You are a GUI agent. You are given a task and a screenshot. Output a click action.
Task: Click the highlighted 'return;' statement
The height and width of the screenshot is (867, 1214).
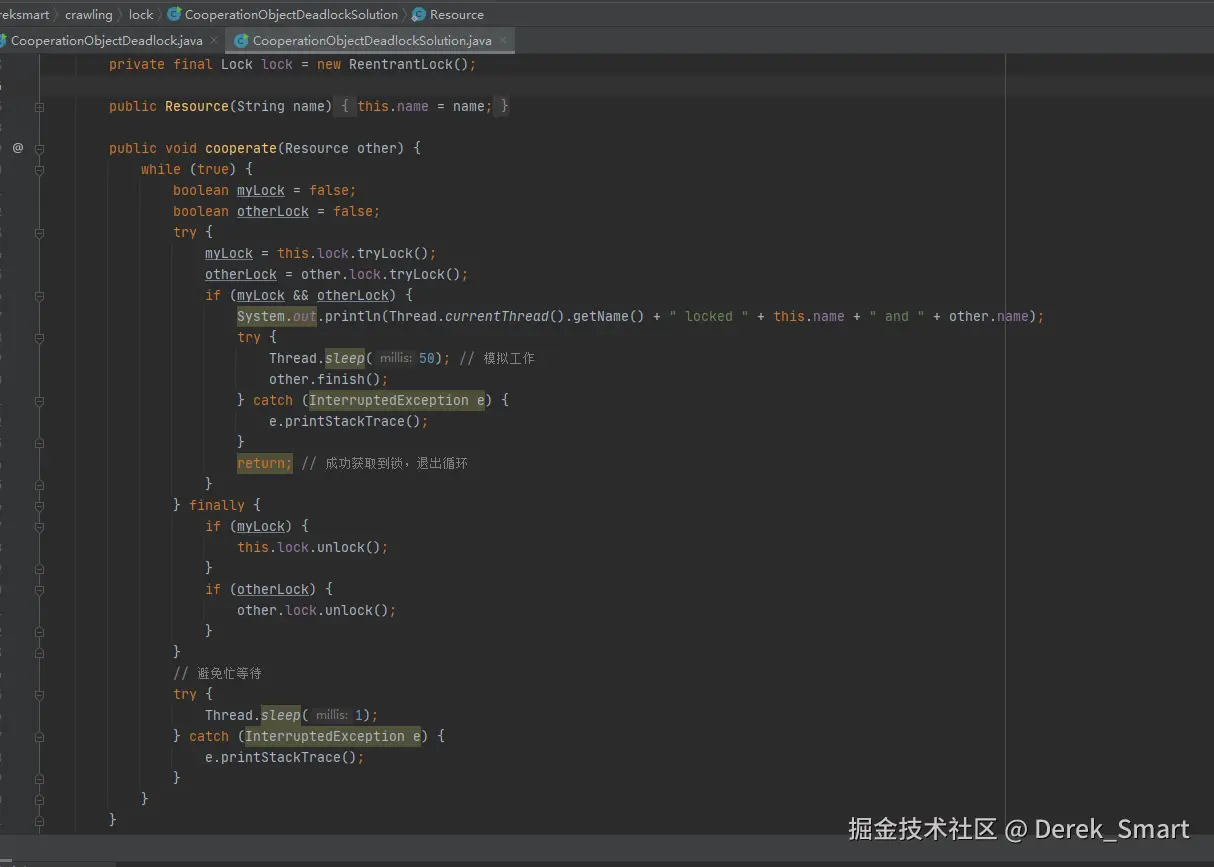pyautogui.click(x=265, y=463)
